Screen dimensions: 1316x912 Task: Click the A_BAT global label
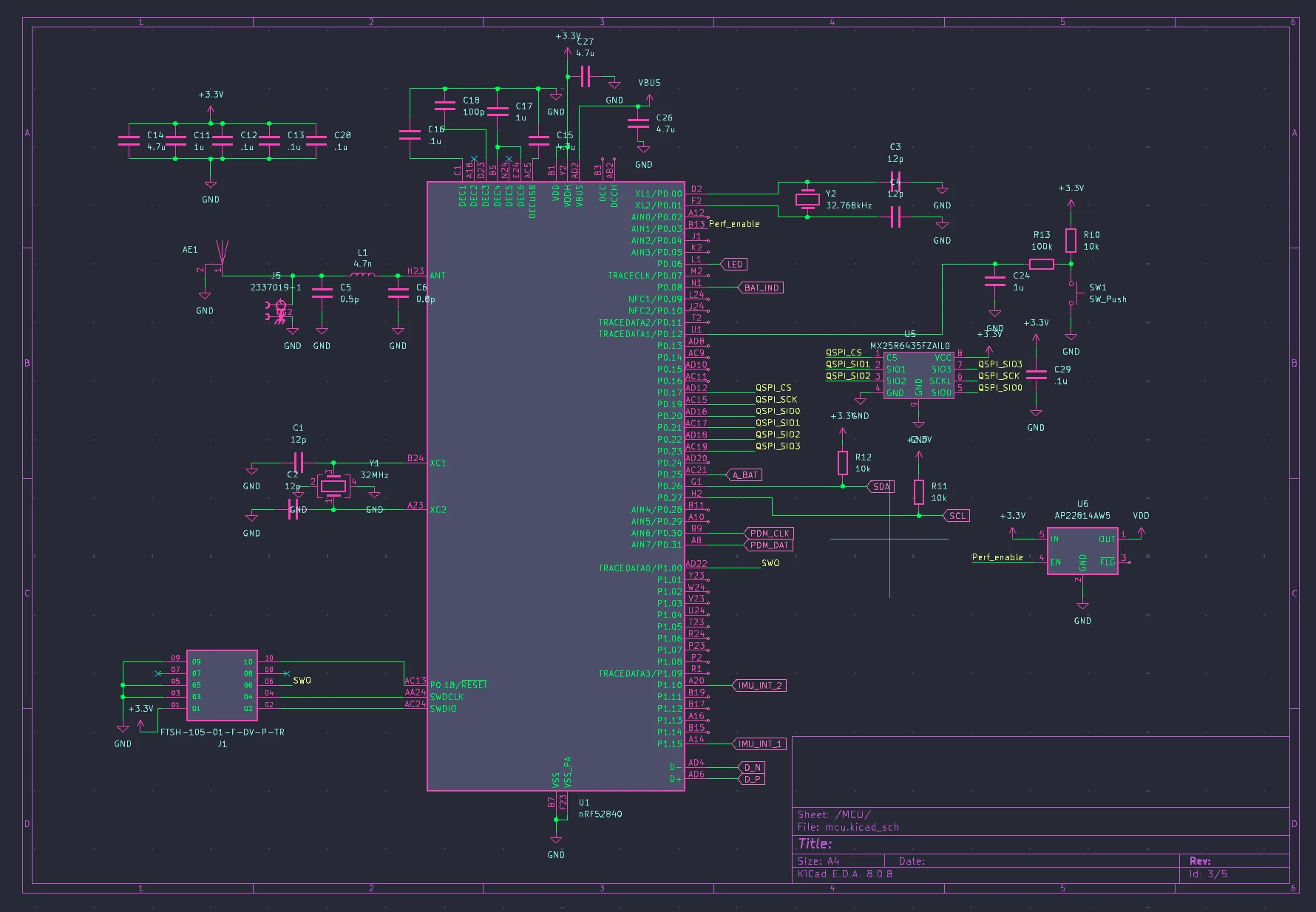[x=744, y=474]
